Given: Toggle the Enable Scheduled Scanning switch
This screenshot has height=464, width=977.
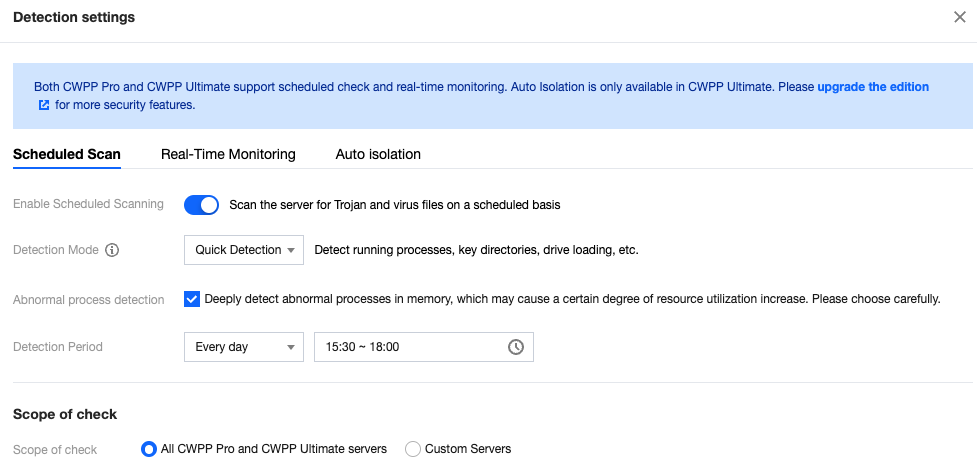Looking at the screenshot, I should click(201, 205).
